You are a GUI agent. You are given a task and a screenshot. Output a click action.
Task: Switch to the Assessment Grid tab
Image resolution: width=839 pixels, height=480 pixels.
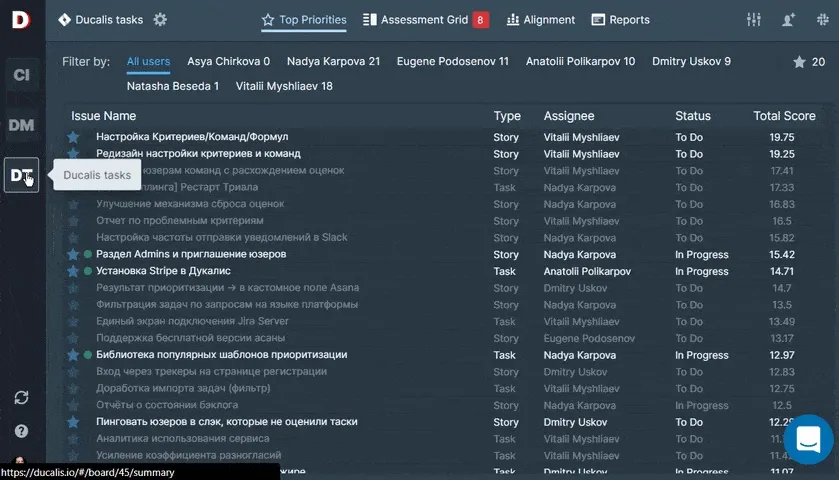[x=424, y=20]
